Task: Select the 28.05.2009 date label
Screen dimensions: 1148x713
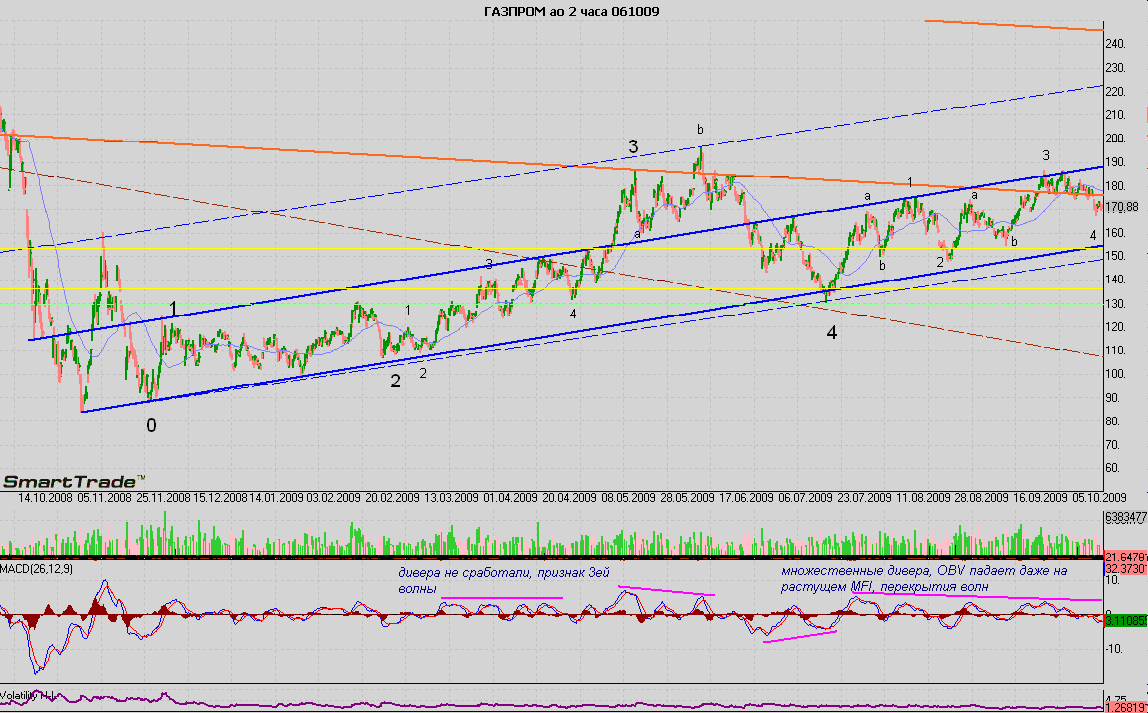Action: (x=686, y=498)
